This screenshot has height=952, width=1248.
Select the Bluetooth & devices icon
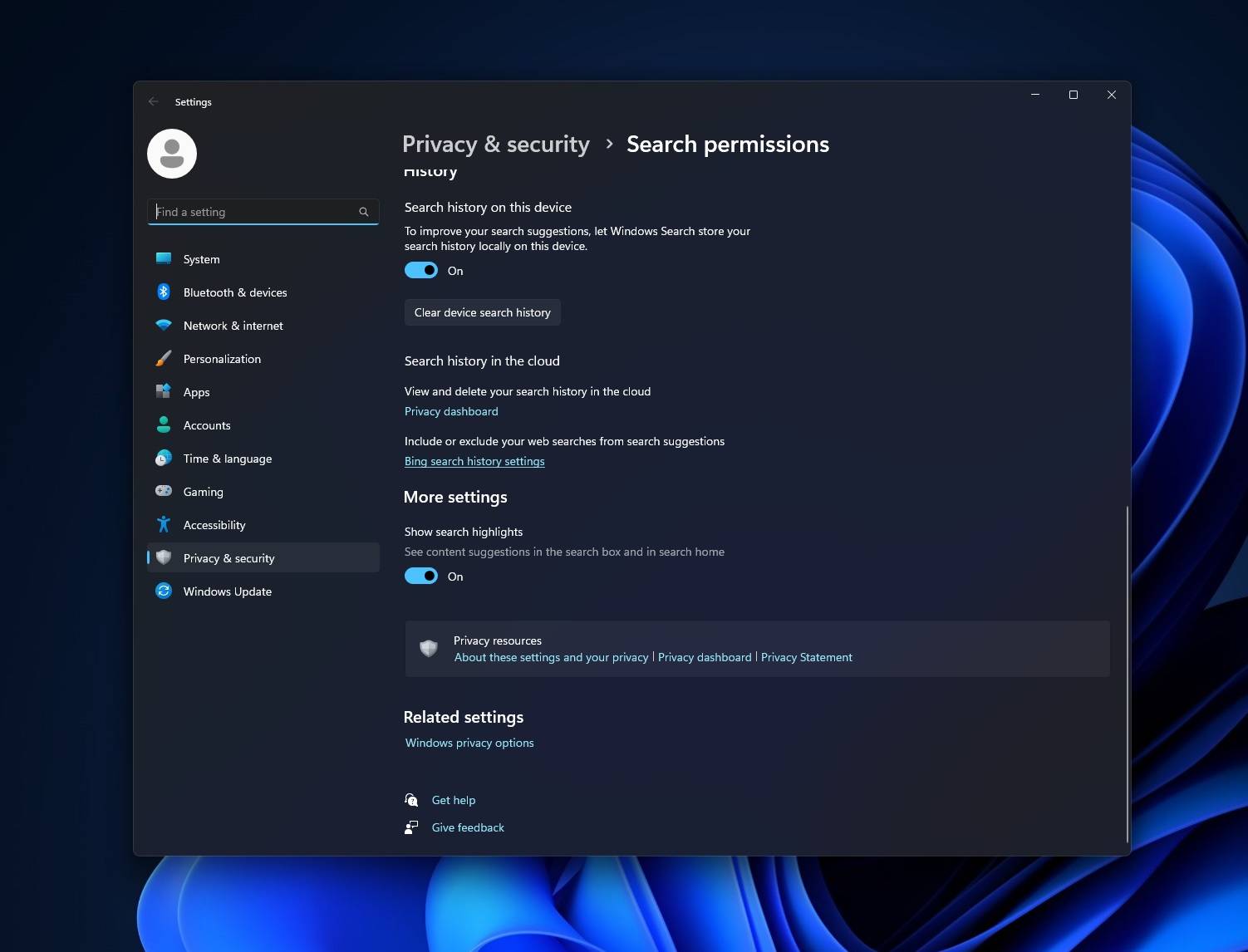point(164,292)
